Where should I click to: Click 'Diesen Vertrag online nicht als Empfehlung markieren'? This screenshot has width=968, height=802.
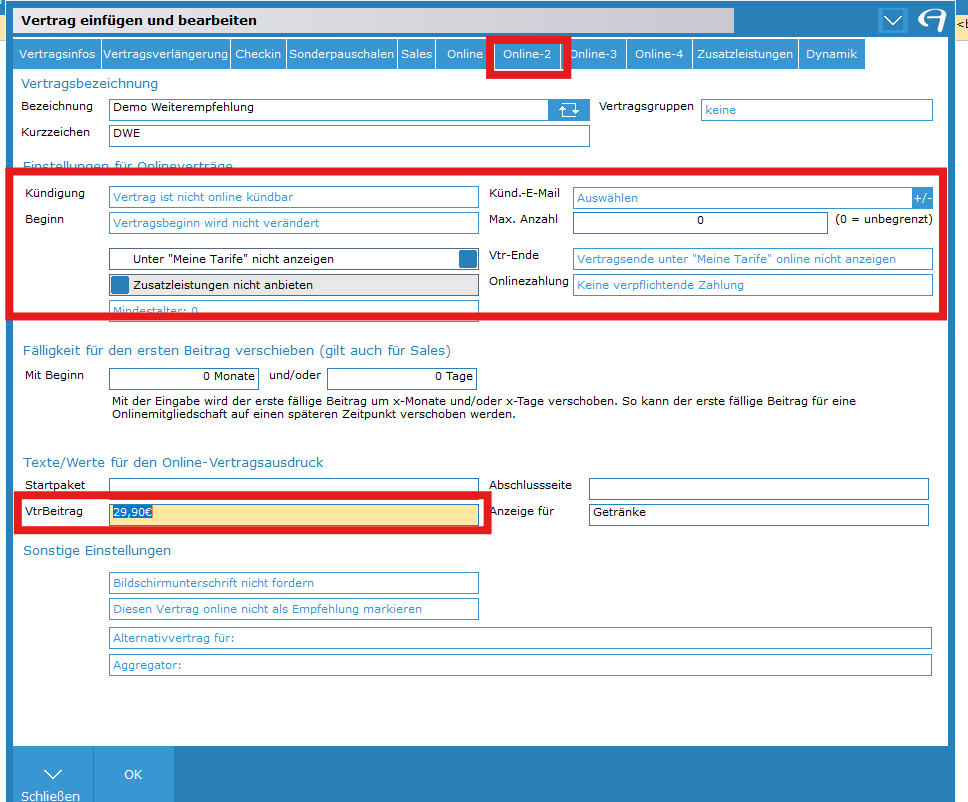pyautogui.click(x=293, y=609)
